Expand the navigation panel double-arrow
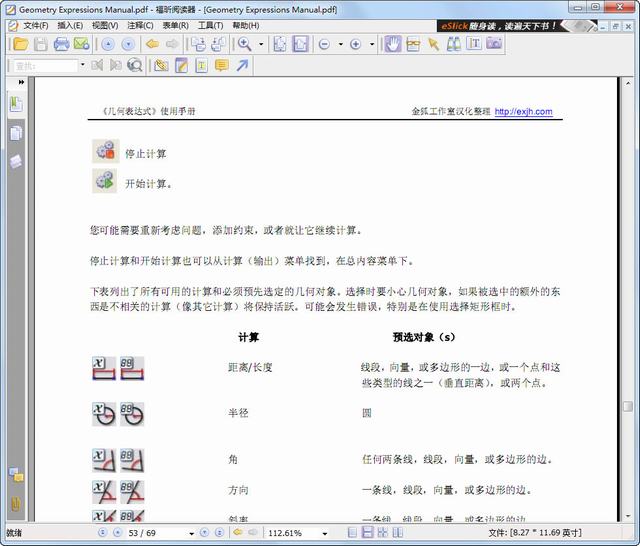 coord(21,82)
